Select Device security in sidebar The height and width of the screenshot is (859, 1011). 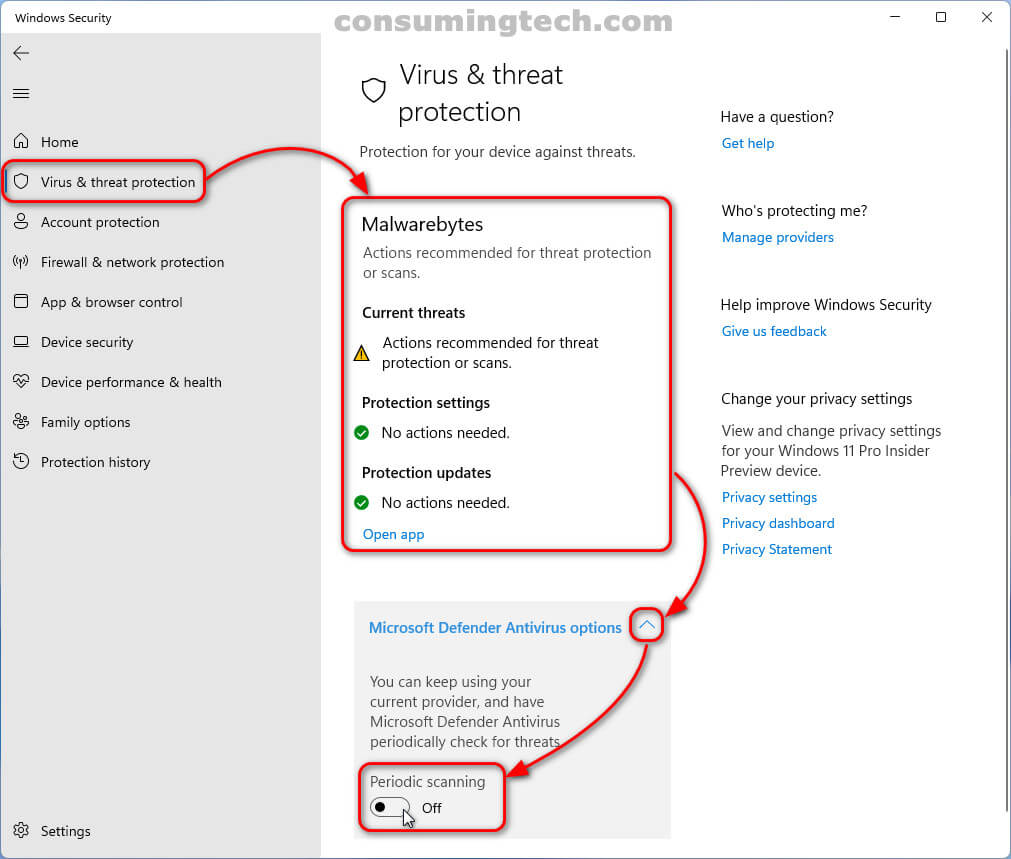[x=86, y=342]
